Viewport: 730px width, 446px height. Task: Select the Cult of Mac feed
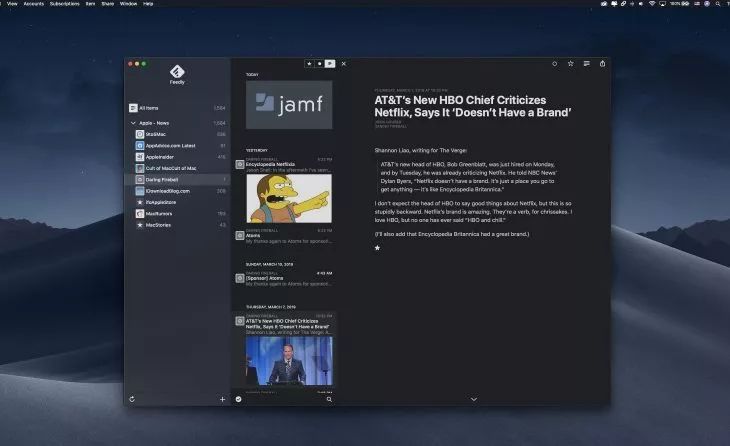tap(177, 168)
